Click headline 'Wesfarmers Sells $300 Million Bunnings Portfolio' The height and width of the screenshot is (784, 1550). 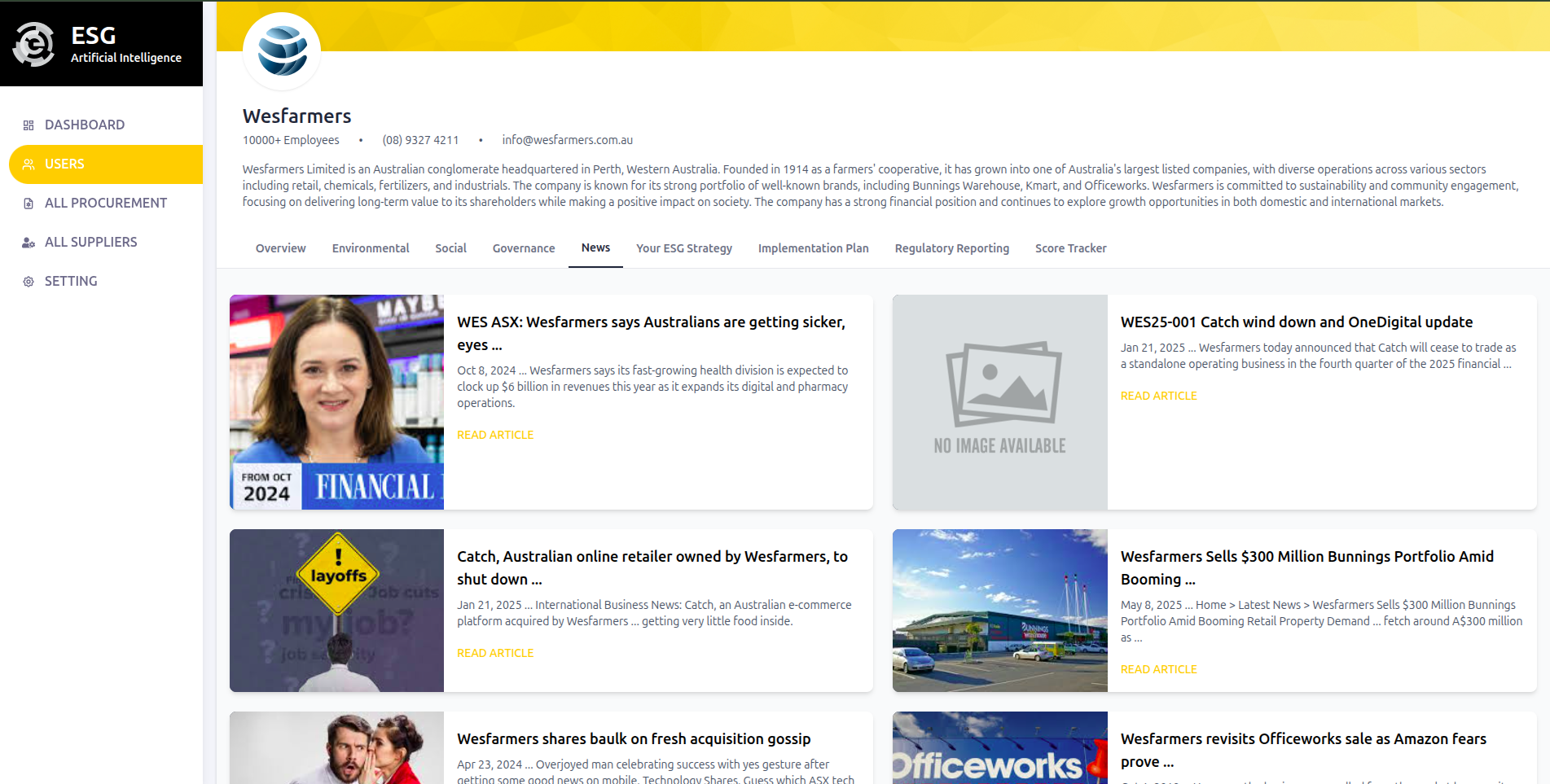(x=1307, y=567)
